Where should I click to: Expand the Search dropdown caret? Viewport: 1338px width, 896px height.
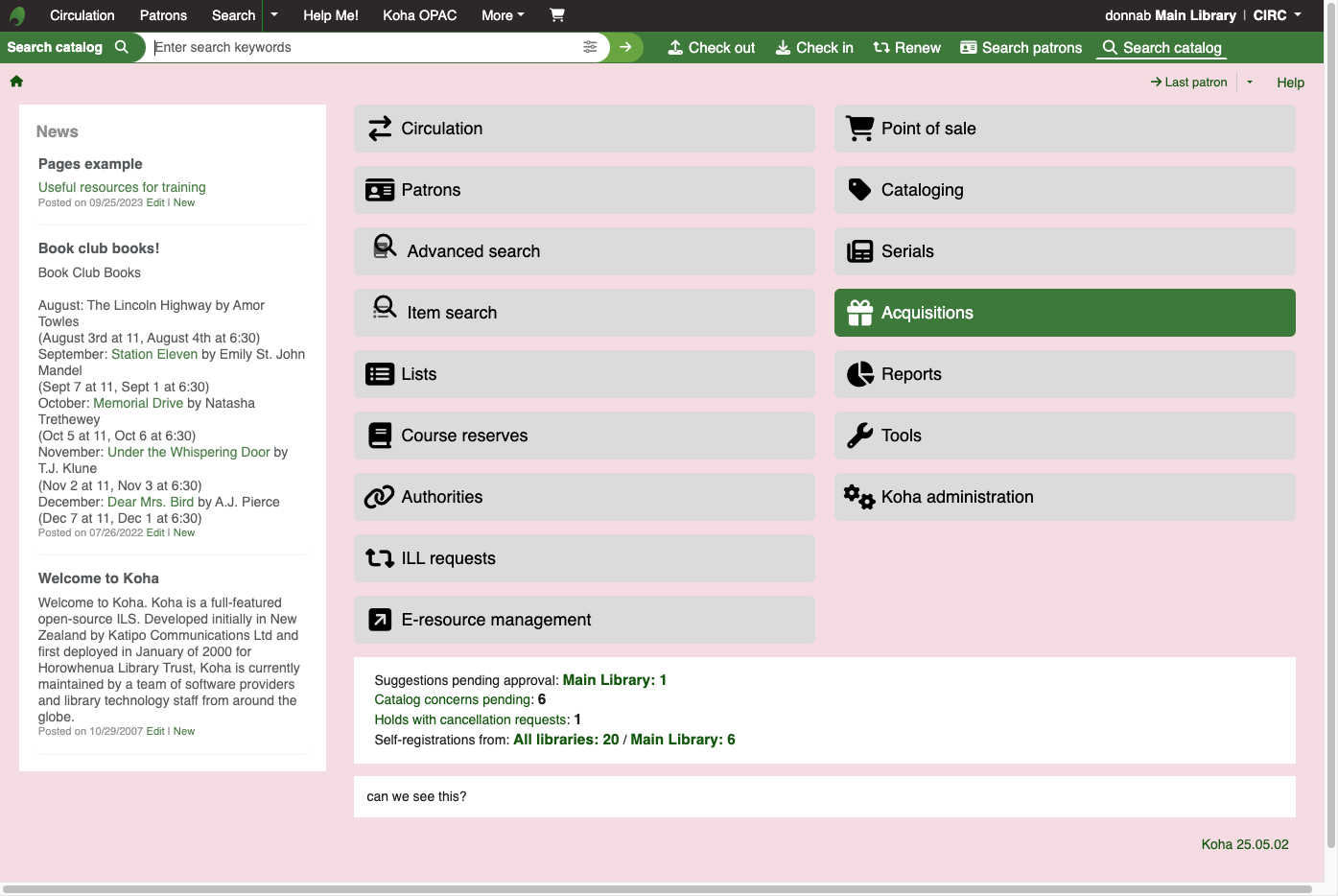[274, 15]
